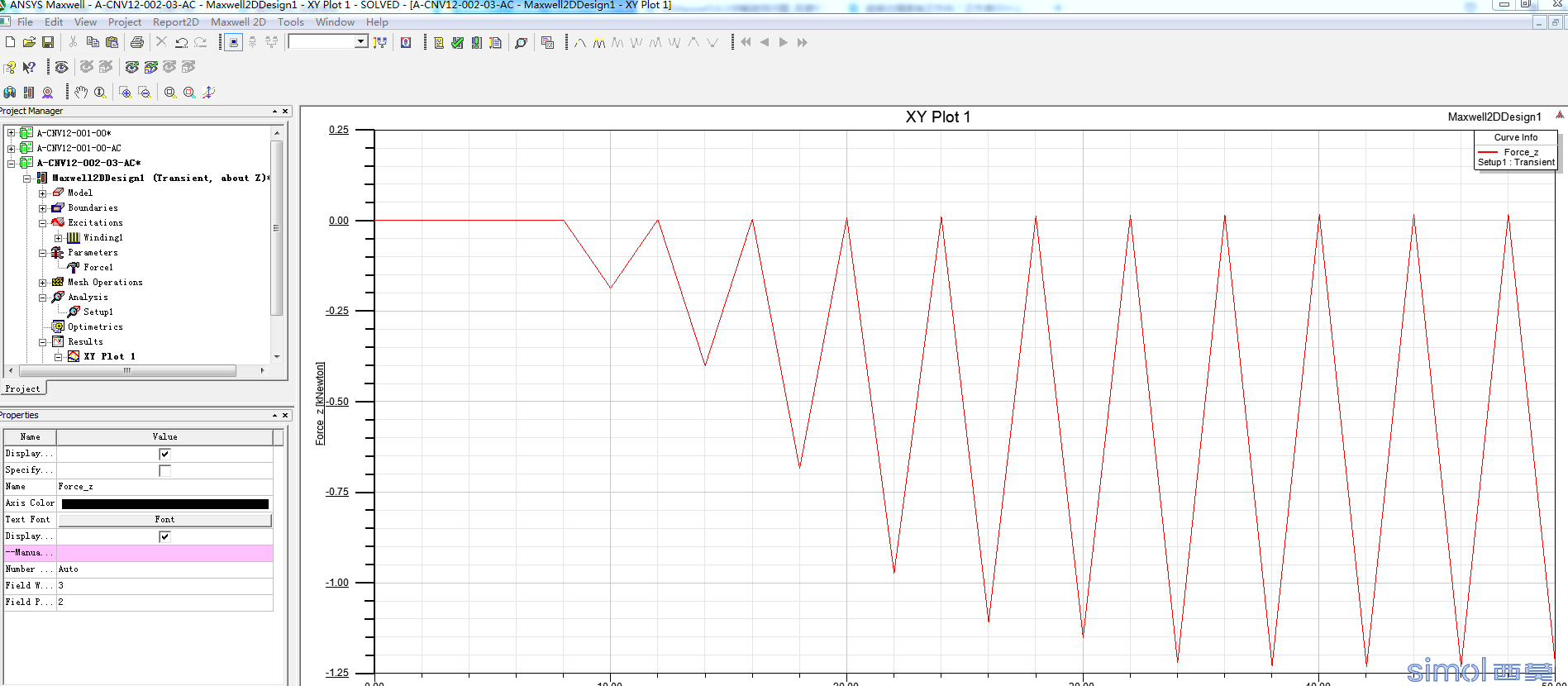Click the Zoom Out region icon
This screenshot has height=686, width=1568.
coord(145,93)
